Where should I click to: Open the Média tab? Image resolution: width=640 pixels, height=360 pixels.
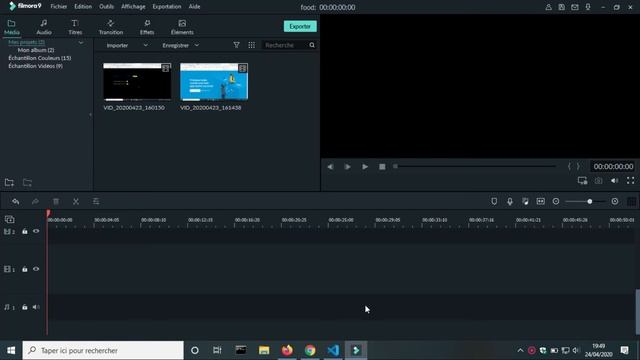click(11, 27)
